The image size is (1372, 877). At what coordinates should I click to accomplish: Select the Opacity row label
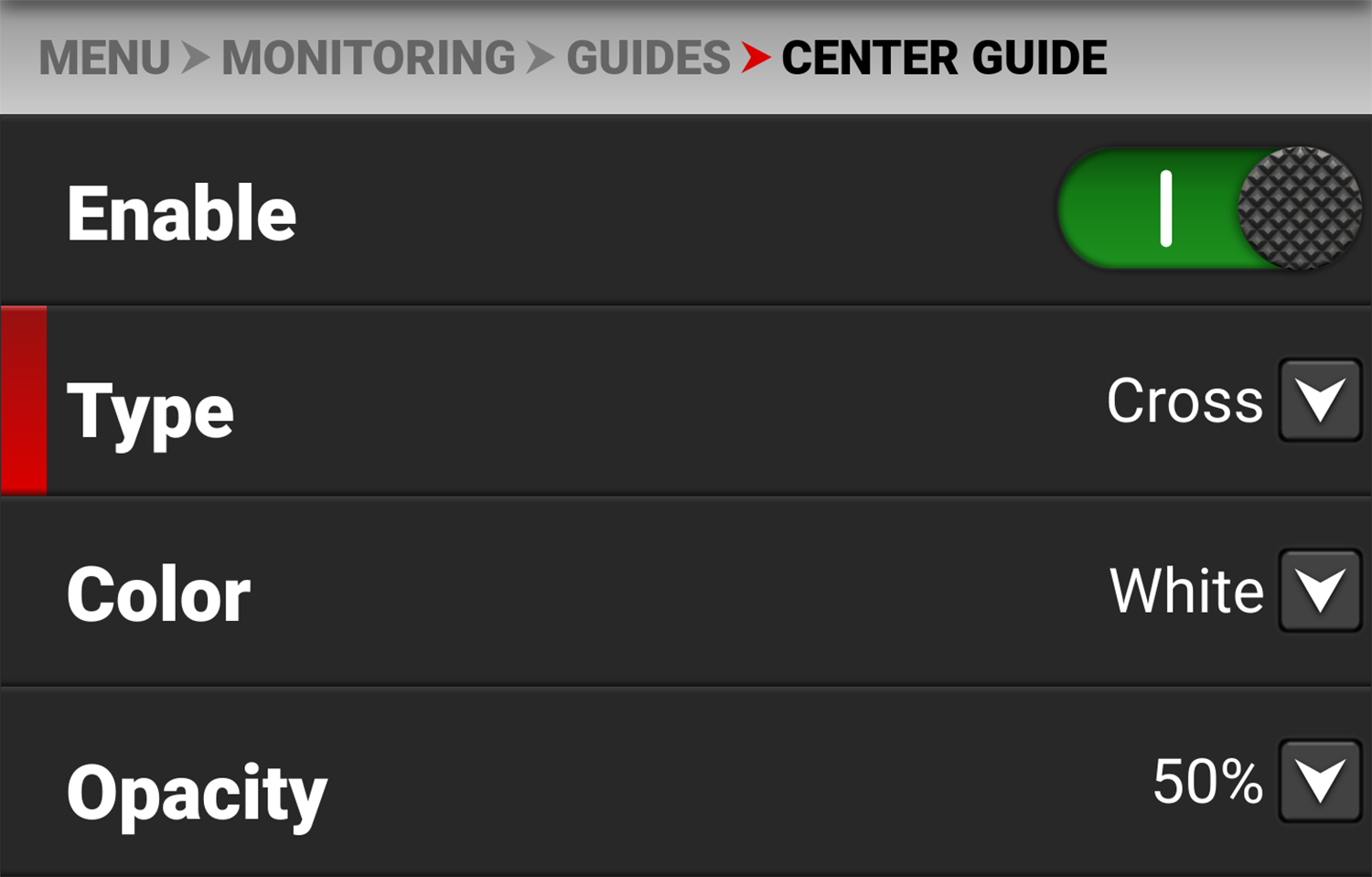[x=197, y=792]
